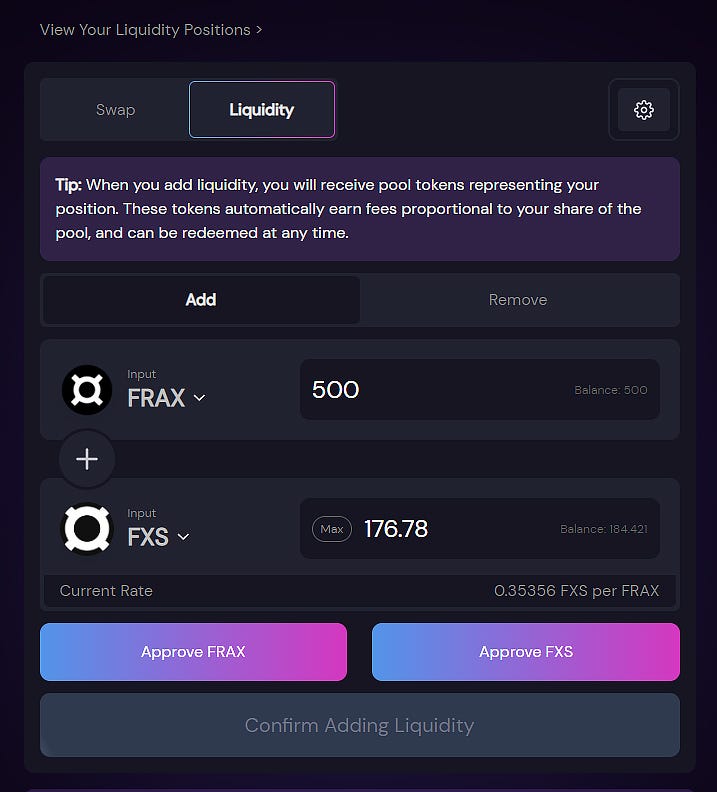Expand the FXS token selector chevron
The width and height of the screenshot is (717, 792).
[183, 536]
